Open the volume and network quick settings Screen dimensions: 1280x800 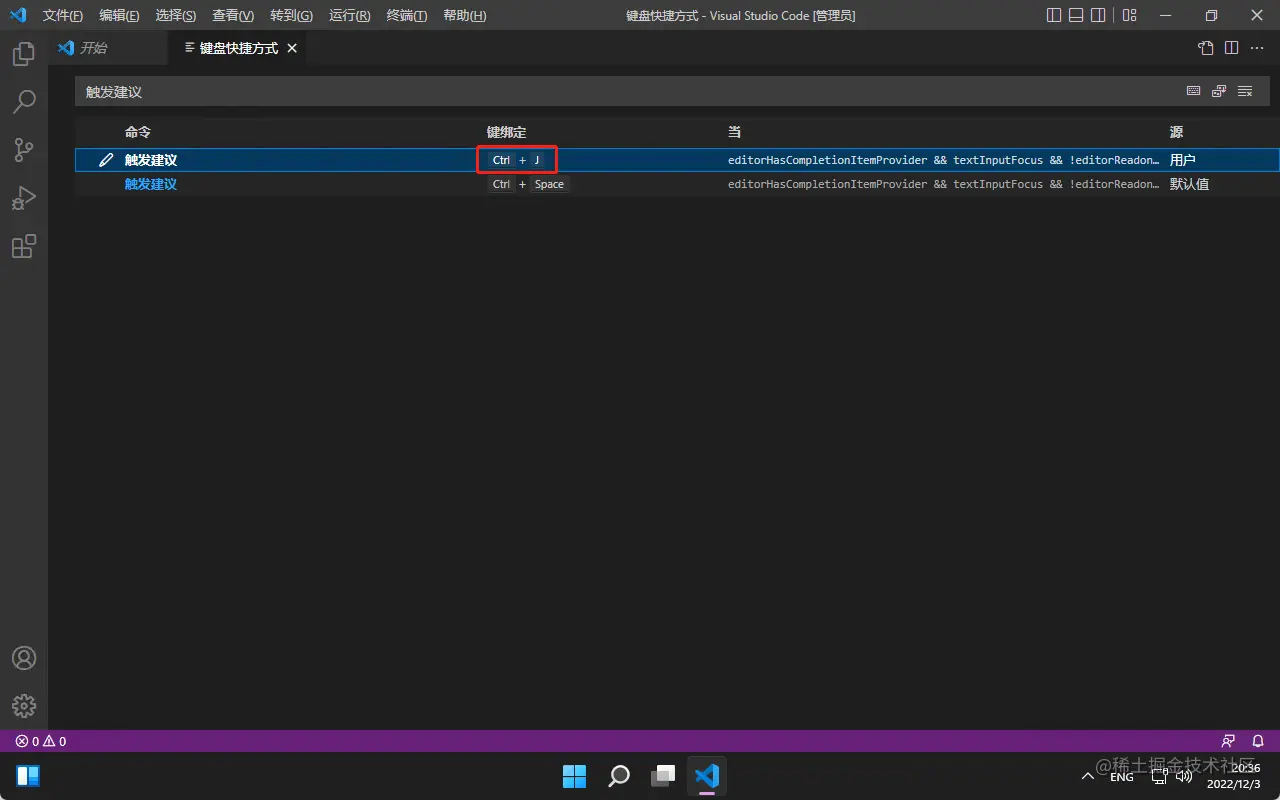(x=1172, y=777)
